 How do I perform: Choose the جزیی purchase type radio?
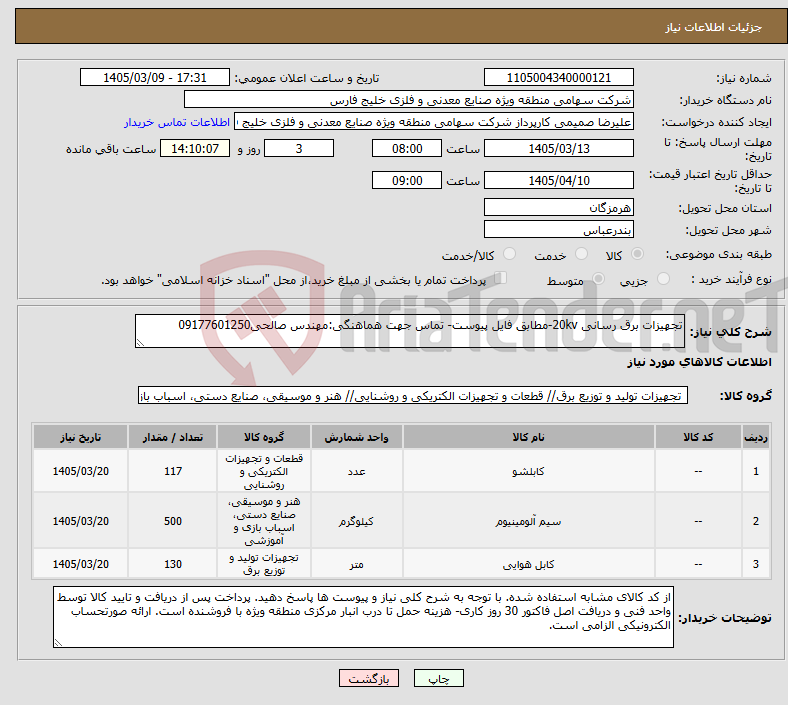pos(663,279)
